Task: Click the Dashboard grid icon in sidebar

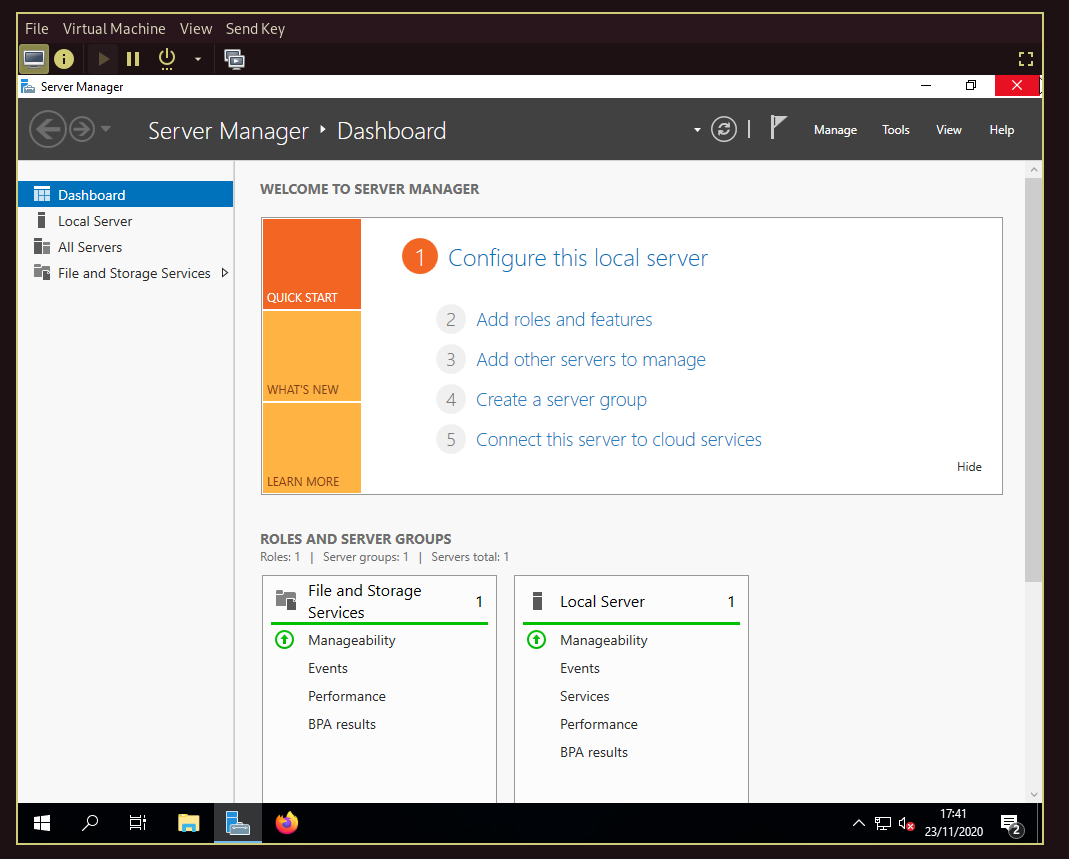Action: [x=42, y=194]
